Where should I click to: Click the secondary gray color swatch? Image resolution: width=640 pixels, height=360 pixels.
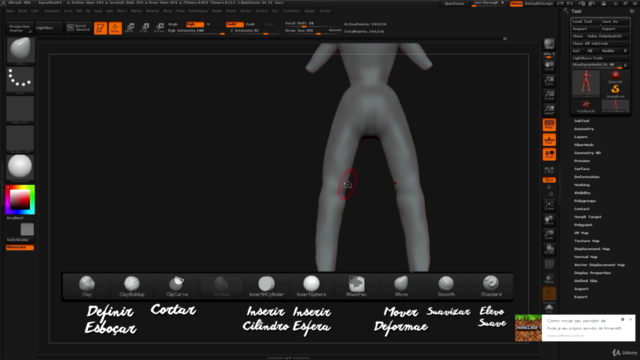(27, 229)
